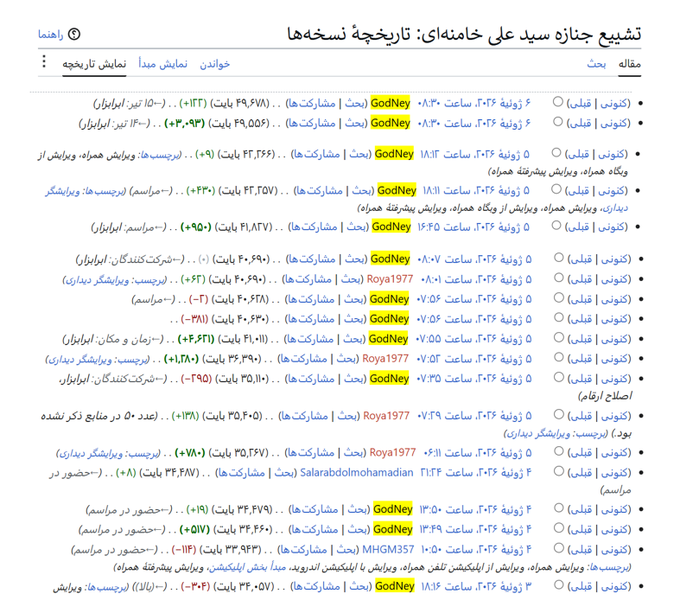The image size is (680, 613).
Task: Select radio button for July 4 13:50 revision
Action: coord(559,508)
